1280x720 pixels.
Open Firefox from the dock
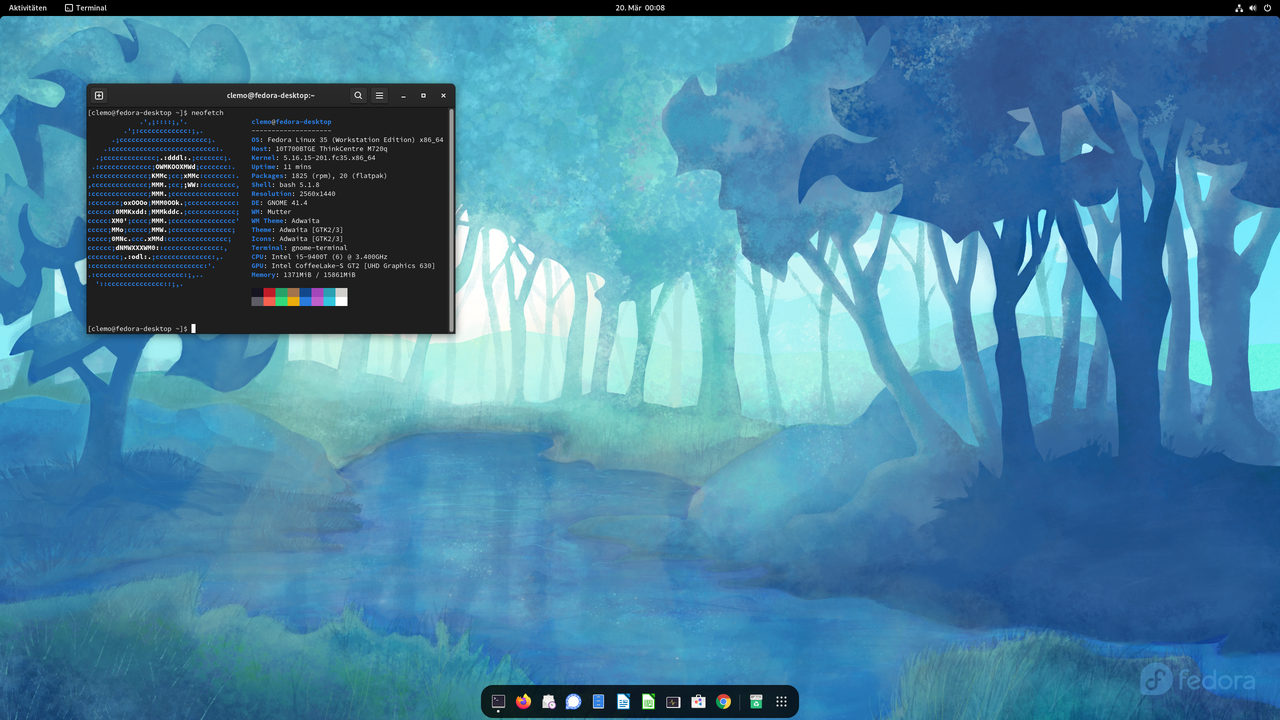(523, 701)
